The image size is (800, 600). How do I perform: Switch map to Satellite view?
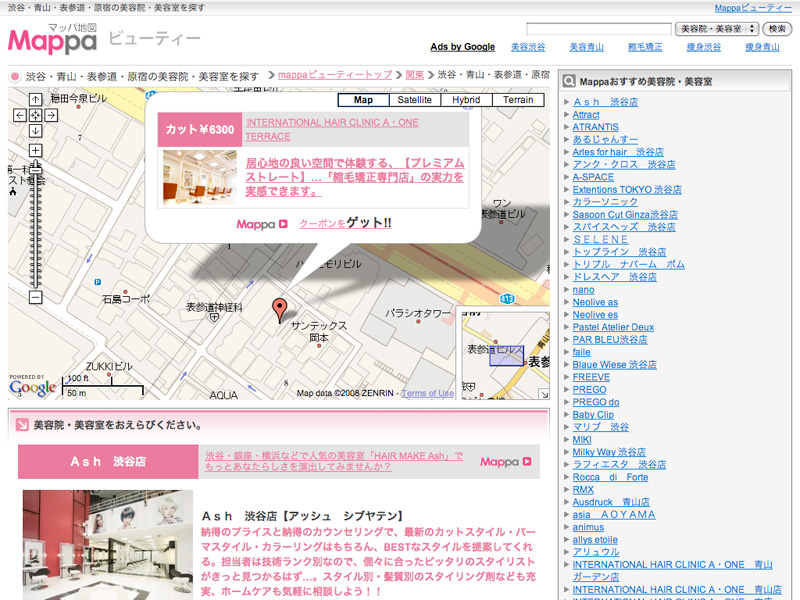tap(415, 100)
